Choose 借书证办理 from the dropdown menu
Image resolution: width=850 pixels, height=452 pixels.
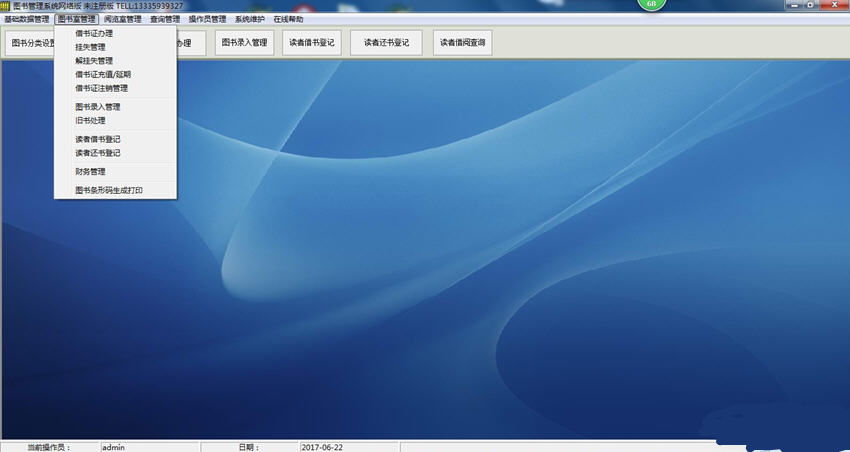tap(115, 34)
